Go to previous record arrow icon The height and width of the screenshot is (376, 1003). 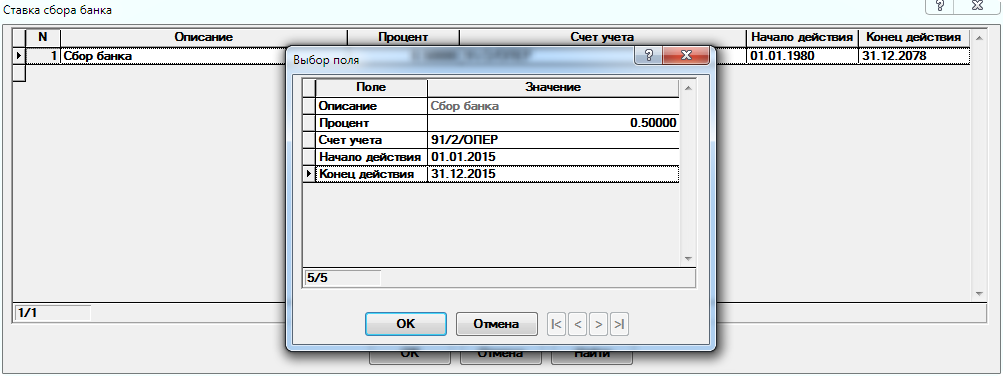(578, 325)
